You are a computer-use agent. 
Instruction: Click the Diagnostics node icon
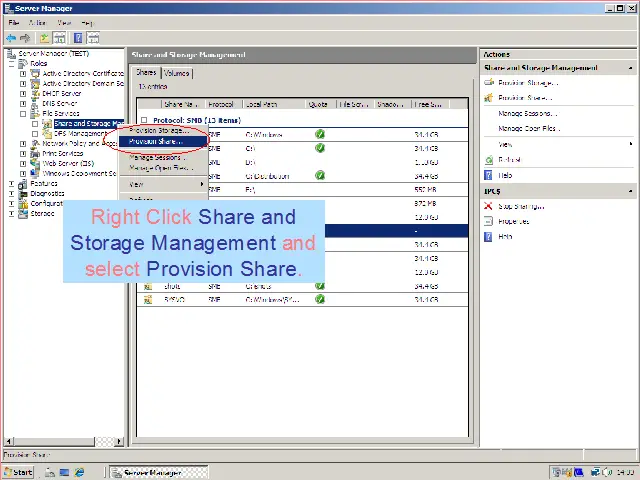tap(23, 193)
